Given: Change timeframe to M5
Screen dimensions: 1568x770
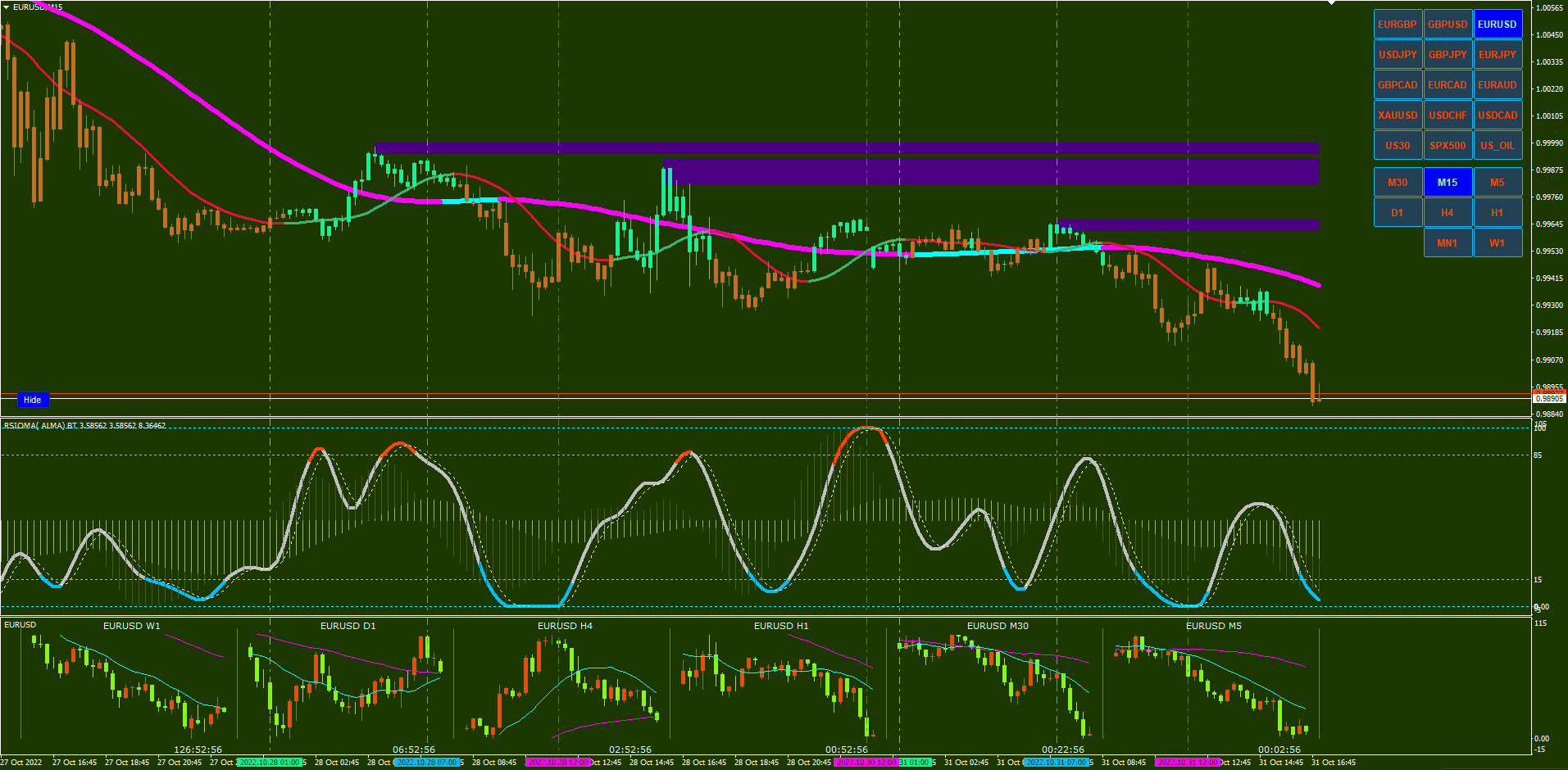Looking at the screenshot, I should (x=1498, y=182).
